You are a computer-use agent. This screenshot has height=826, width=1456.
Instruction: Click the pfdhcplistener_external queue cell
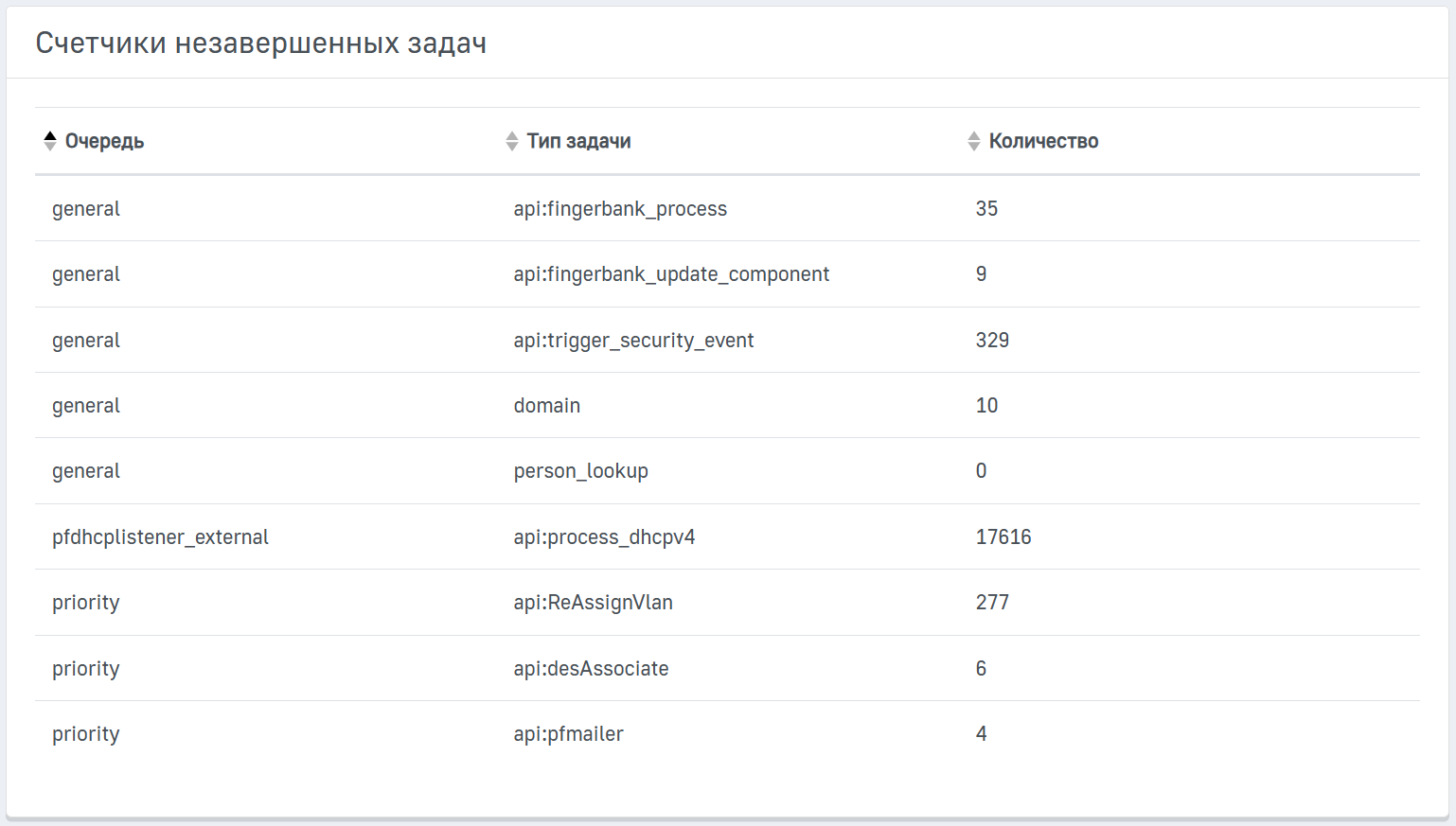tap(160, 537)
